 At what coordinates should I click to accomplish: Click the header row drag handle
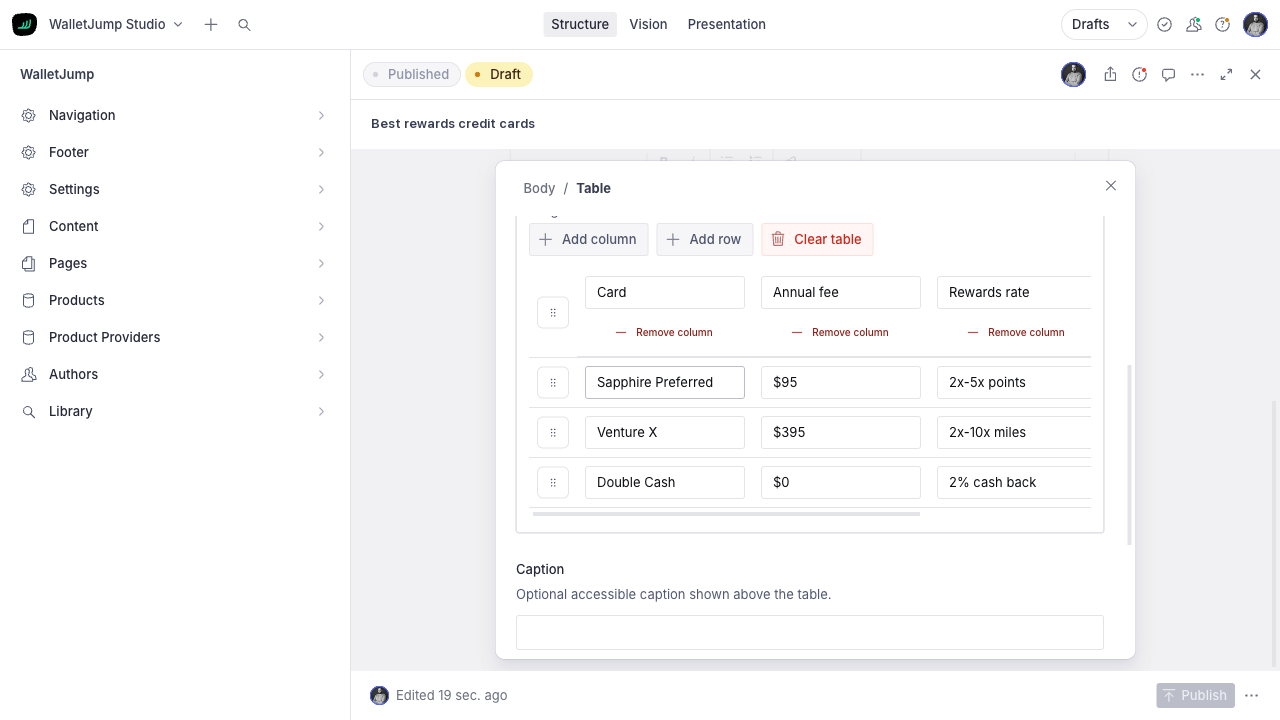point(553,313)
